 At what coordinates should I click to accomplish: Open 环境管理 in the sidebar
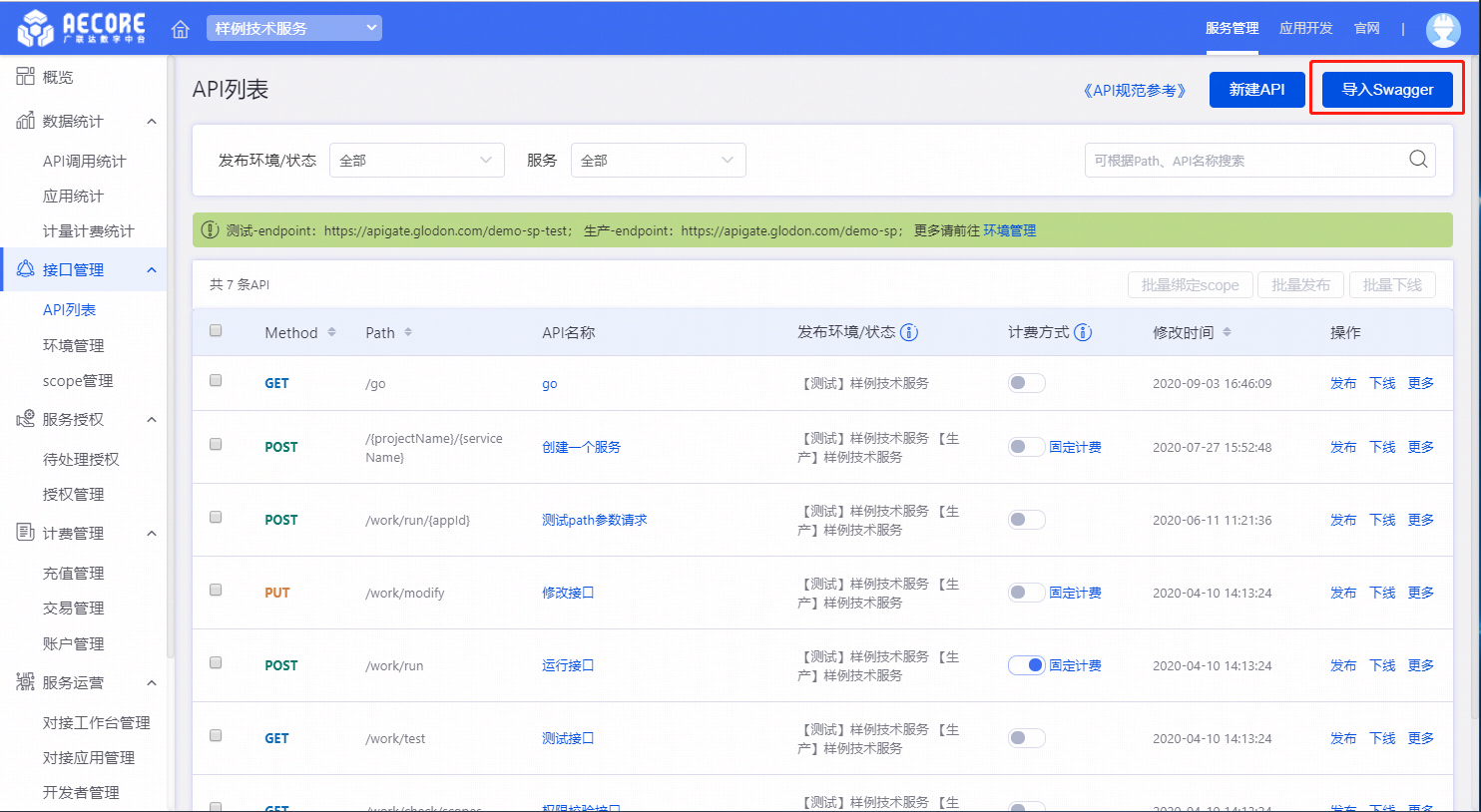point(74,345)
